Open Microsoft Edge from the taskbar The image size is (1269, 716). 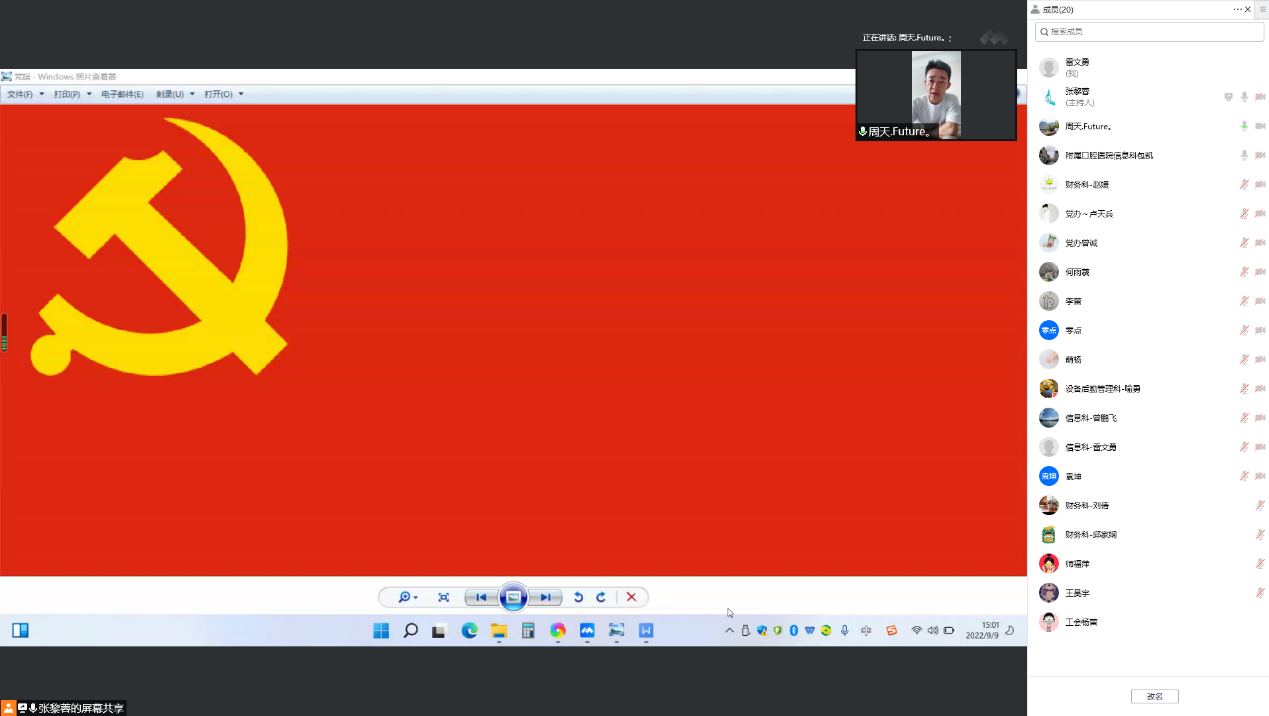[469, 631]
